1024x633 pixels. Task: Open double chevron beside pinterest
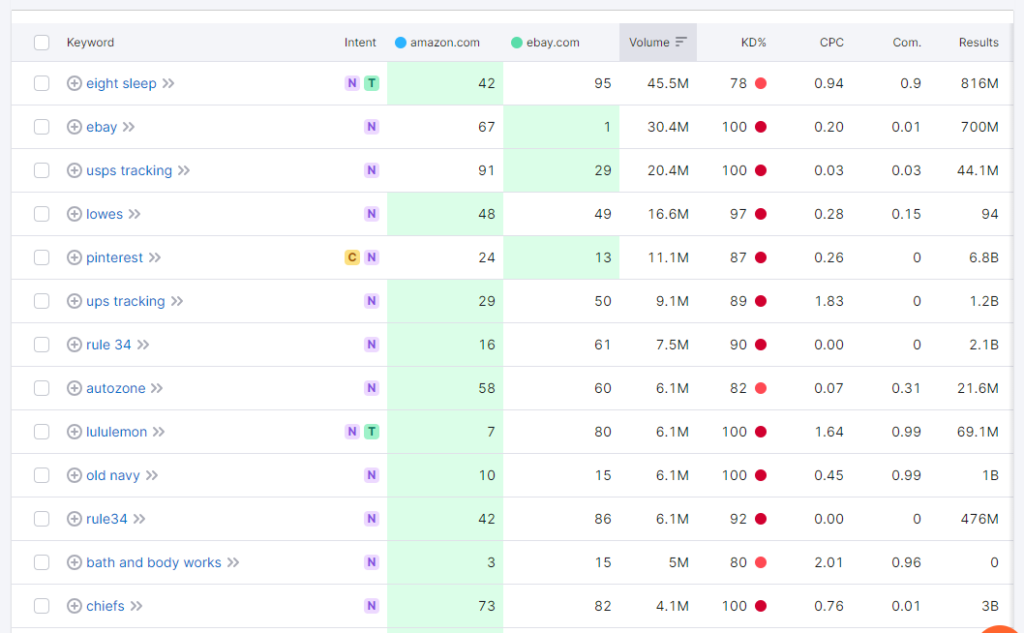[x=155, y=257]
